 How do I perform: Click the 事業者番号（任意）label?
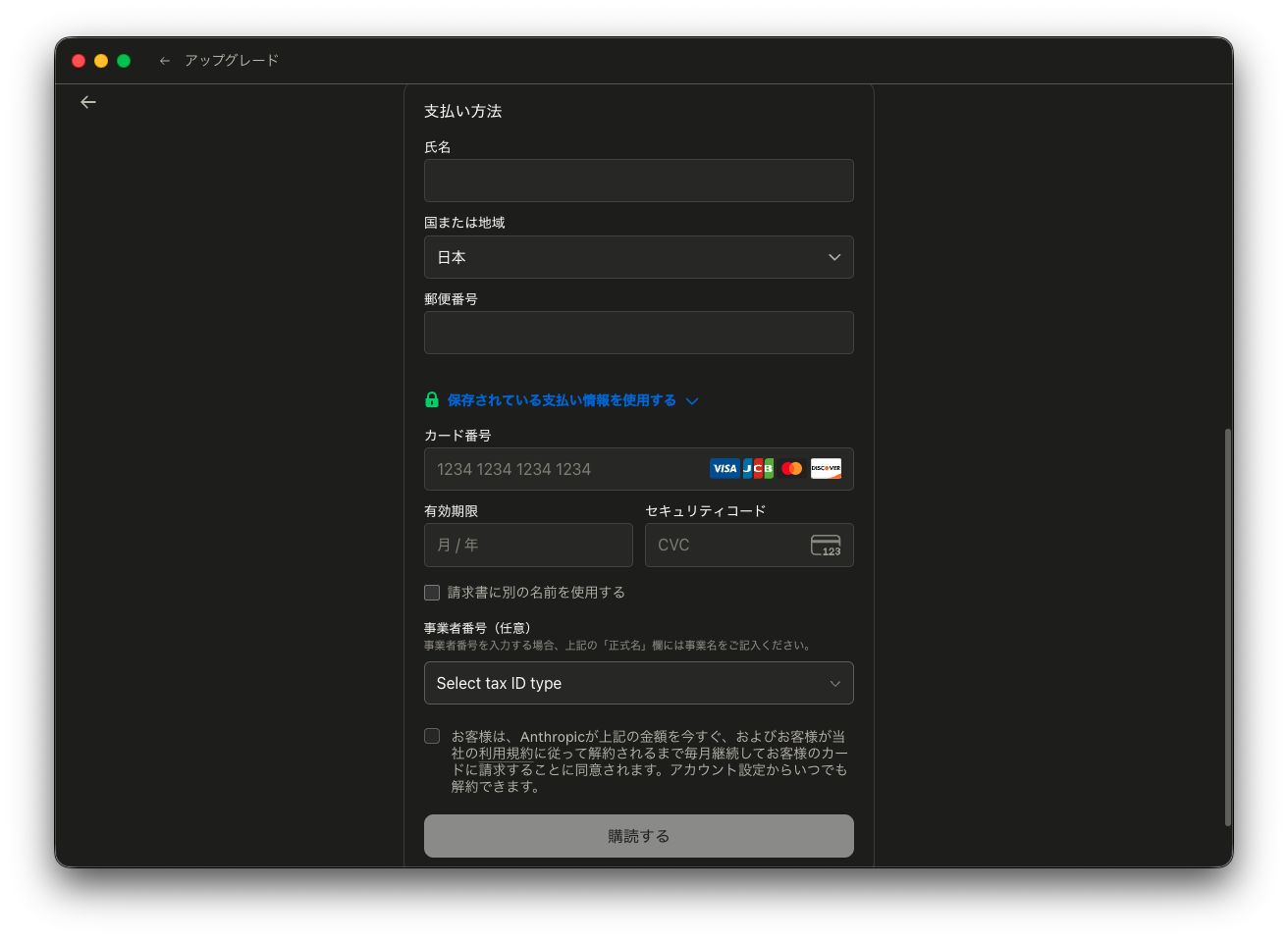(x=477, y=628)
